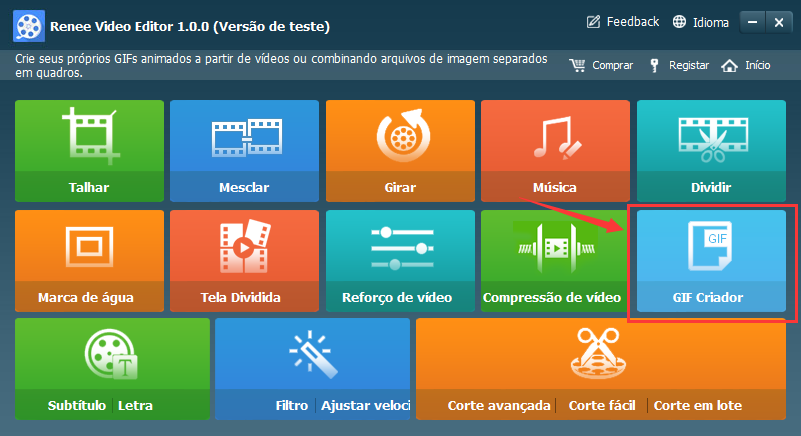
Task: Click the Feedback text link
Action: [x=632, y=22]
